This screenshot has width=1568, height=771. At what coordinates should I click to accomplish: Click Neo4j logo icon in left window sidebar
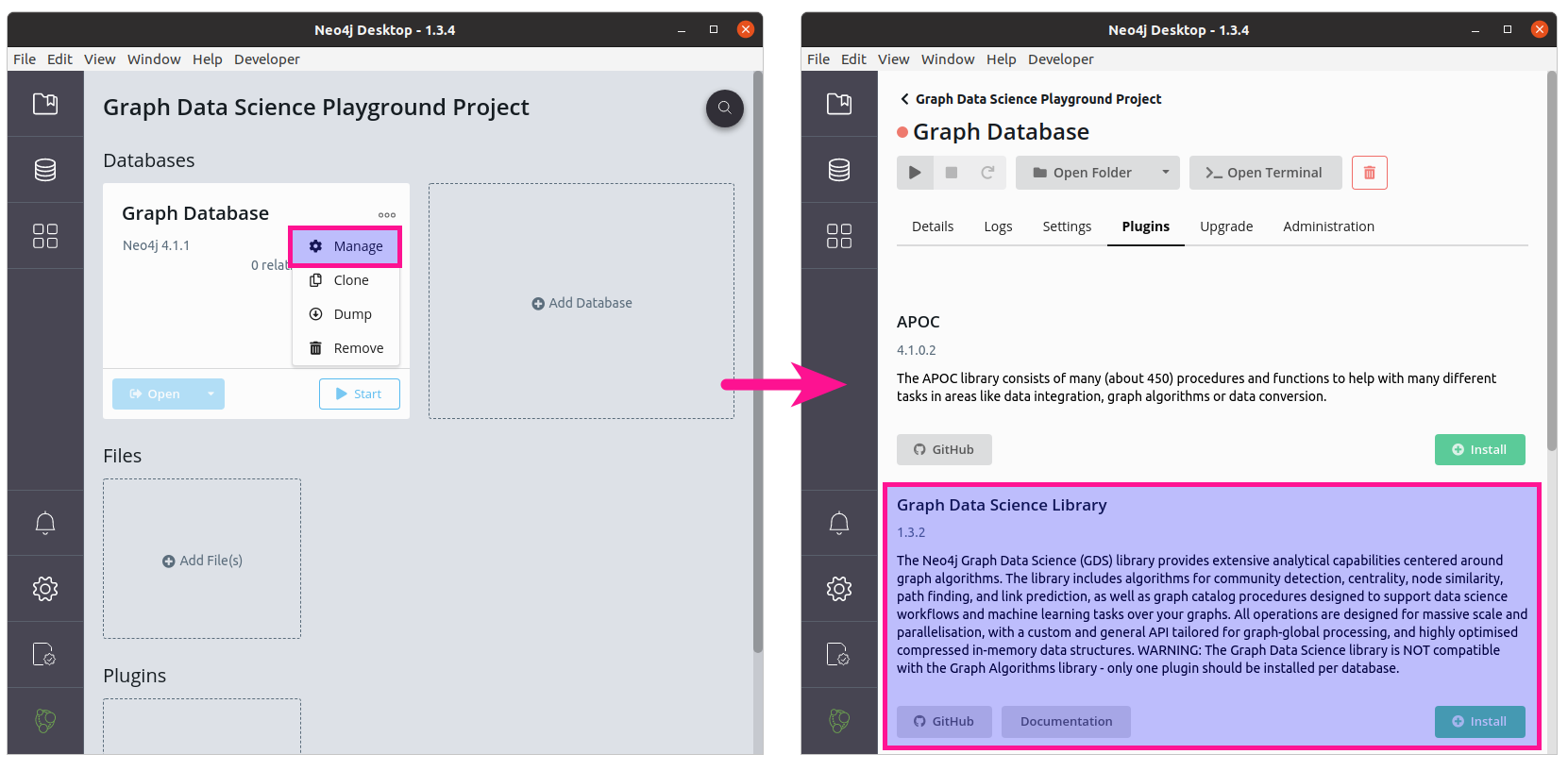[x=45, y=721]
